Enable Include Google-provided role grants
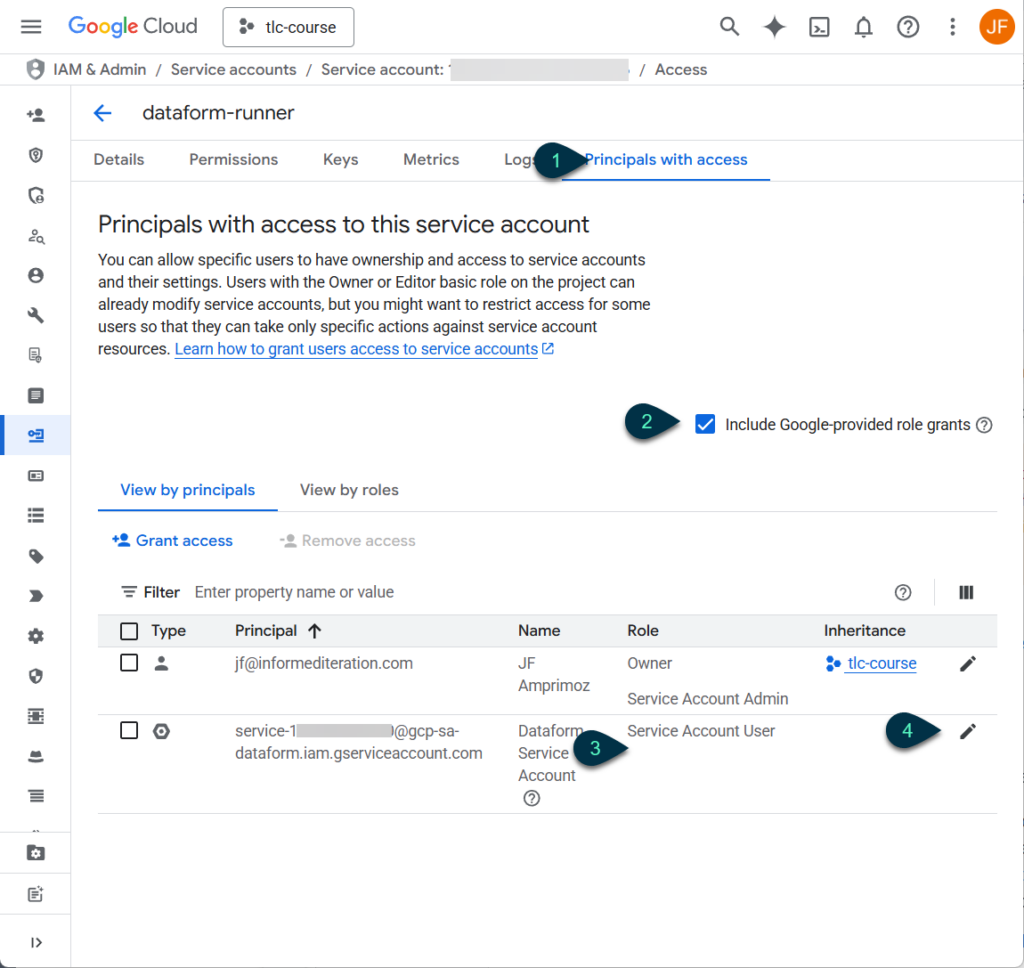The width and height of the screenshot is (1024, 968). (x=706, y=424)
